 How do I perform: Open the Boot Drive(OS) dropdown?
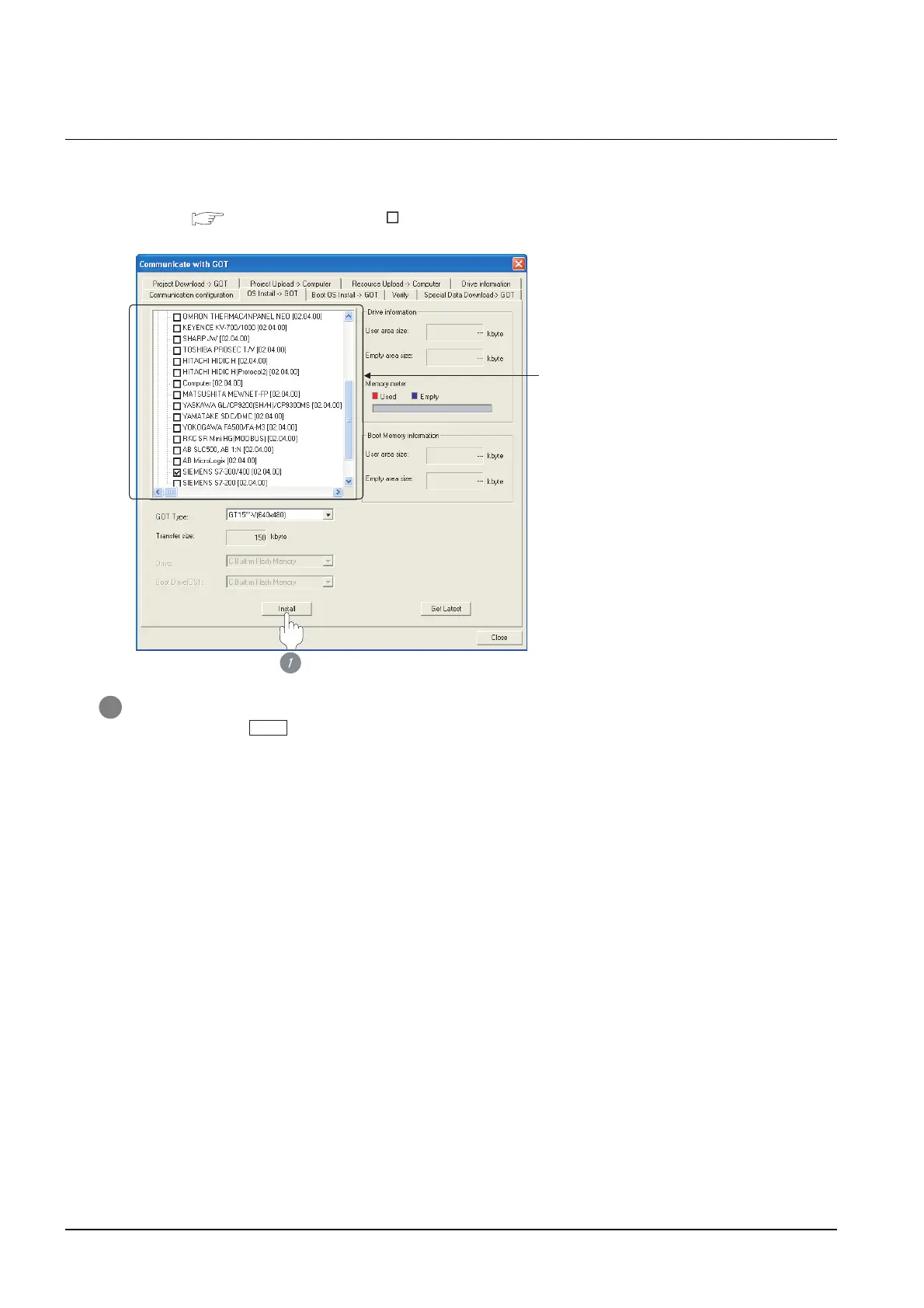tap(328, 582)
